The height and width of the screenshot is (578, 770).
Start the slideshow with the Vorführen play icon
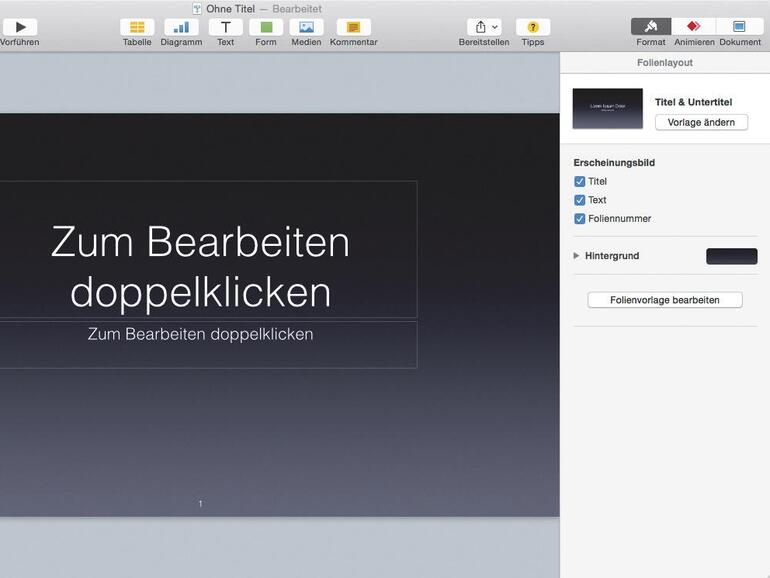(20, 27)
